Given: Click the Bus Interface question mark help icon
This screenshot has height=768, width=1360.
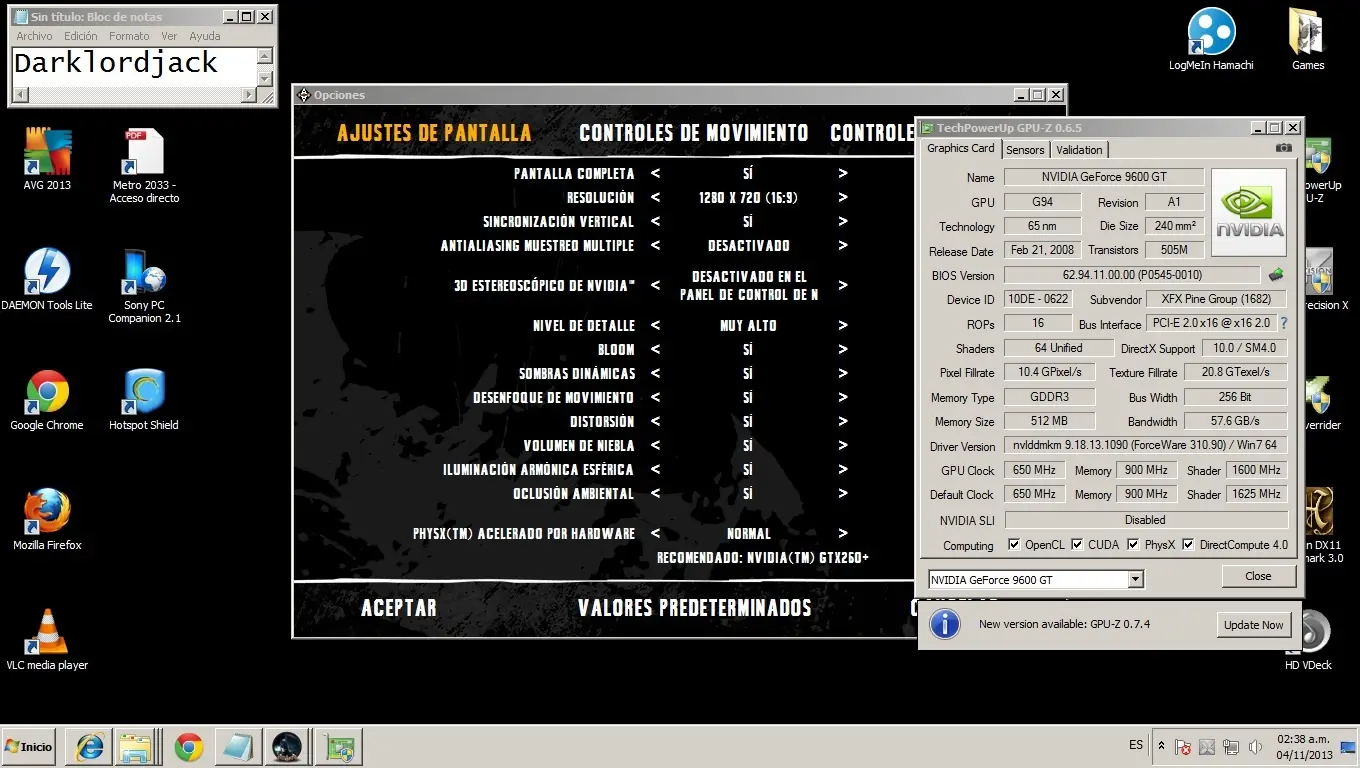Looking at the screenshot, I should click(1284, 323).
